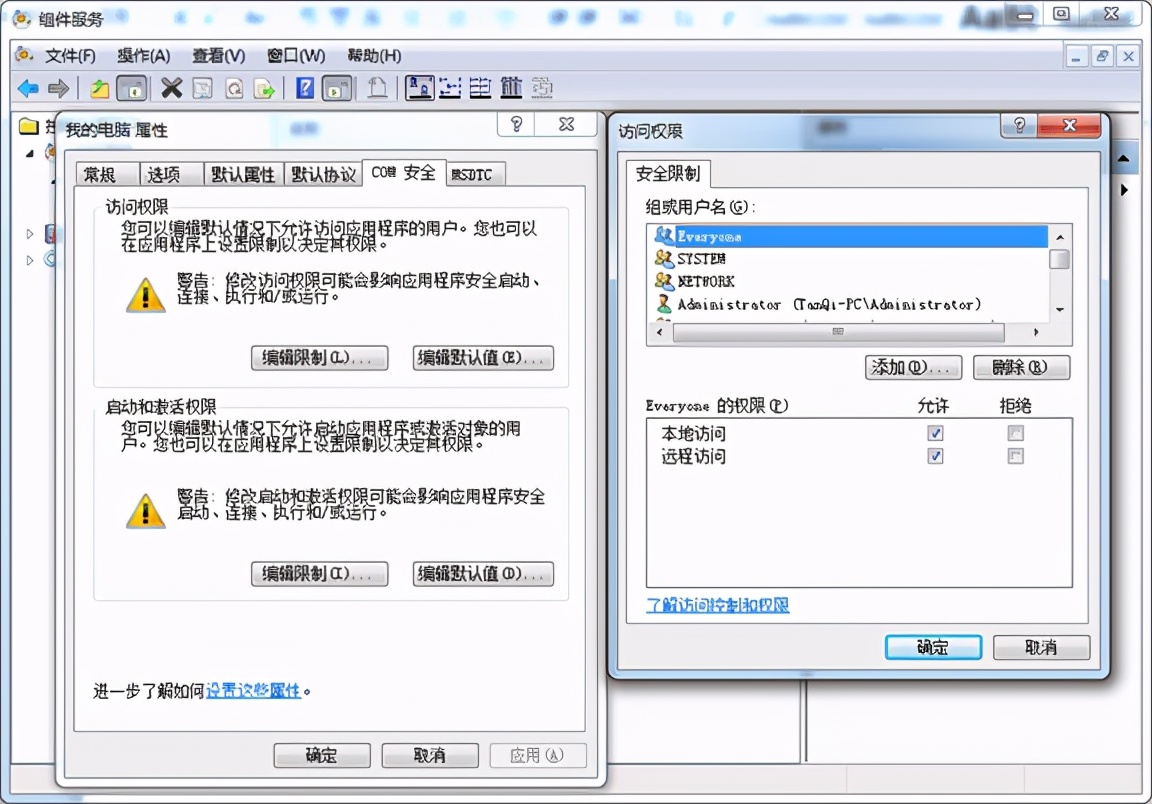Switch to detail view using the rightmost view icon
Image resolution: width=1152 pixels, height=804 pixels.
pos(542,88)
